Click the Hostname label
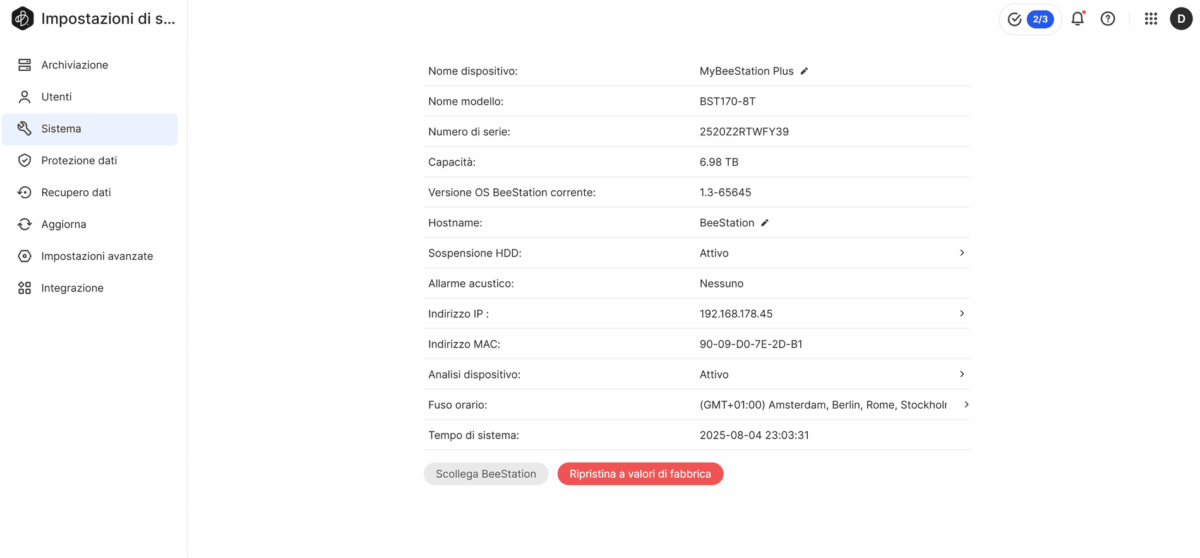The height and width of the screenshot is (558, 1200). [x=455, y=223]
